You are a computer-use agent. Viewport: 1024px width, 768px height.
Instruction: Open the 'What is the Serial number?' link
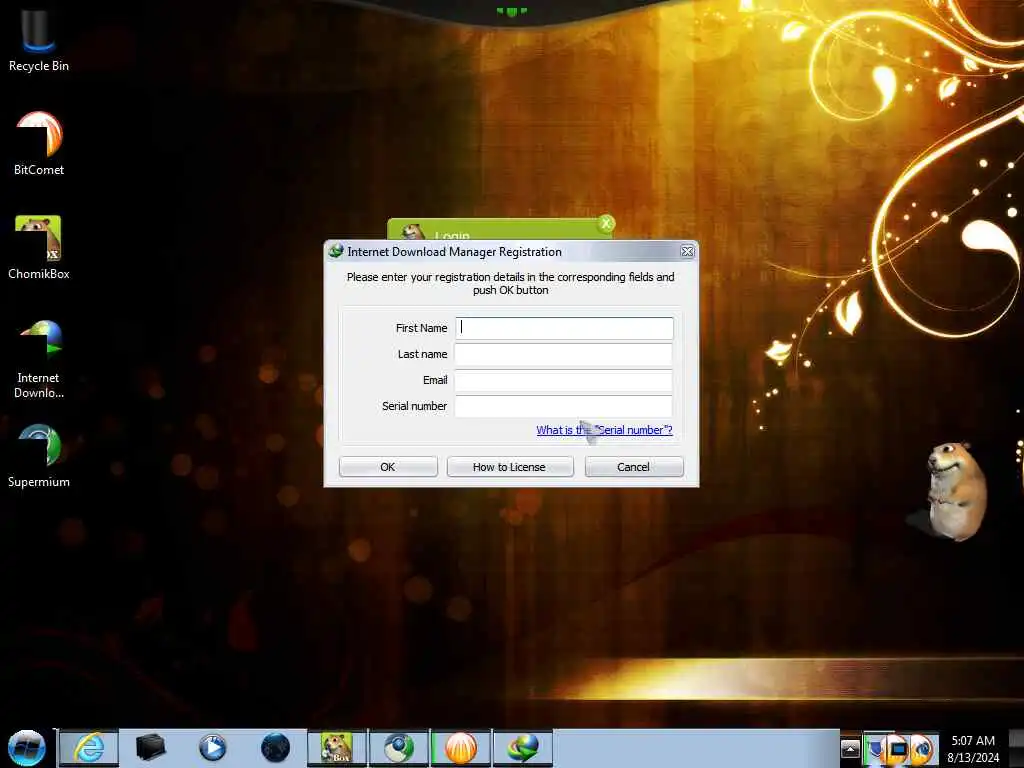pos(604,430)
